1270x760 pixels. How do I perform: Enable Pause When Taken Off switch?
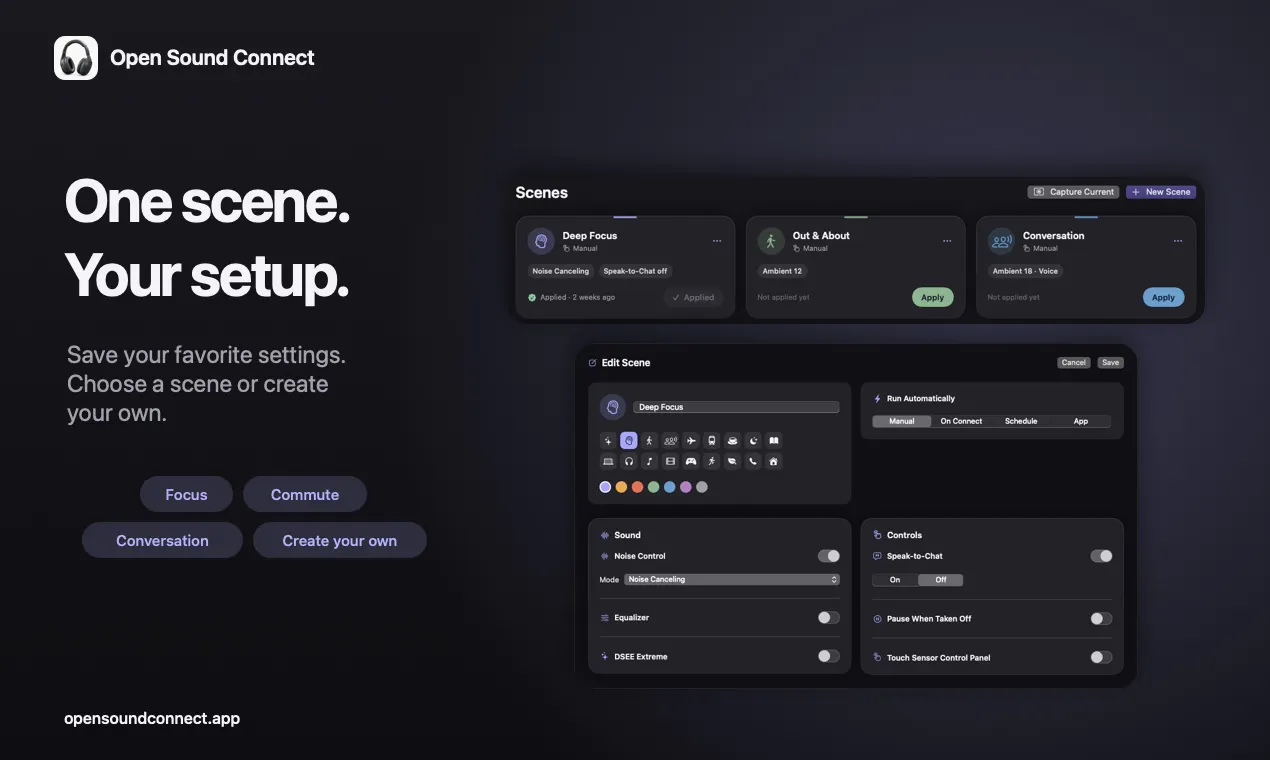[x=1101, y=619]
